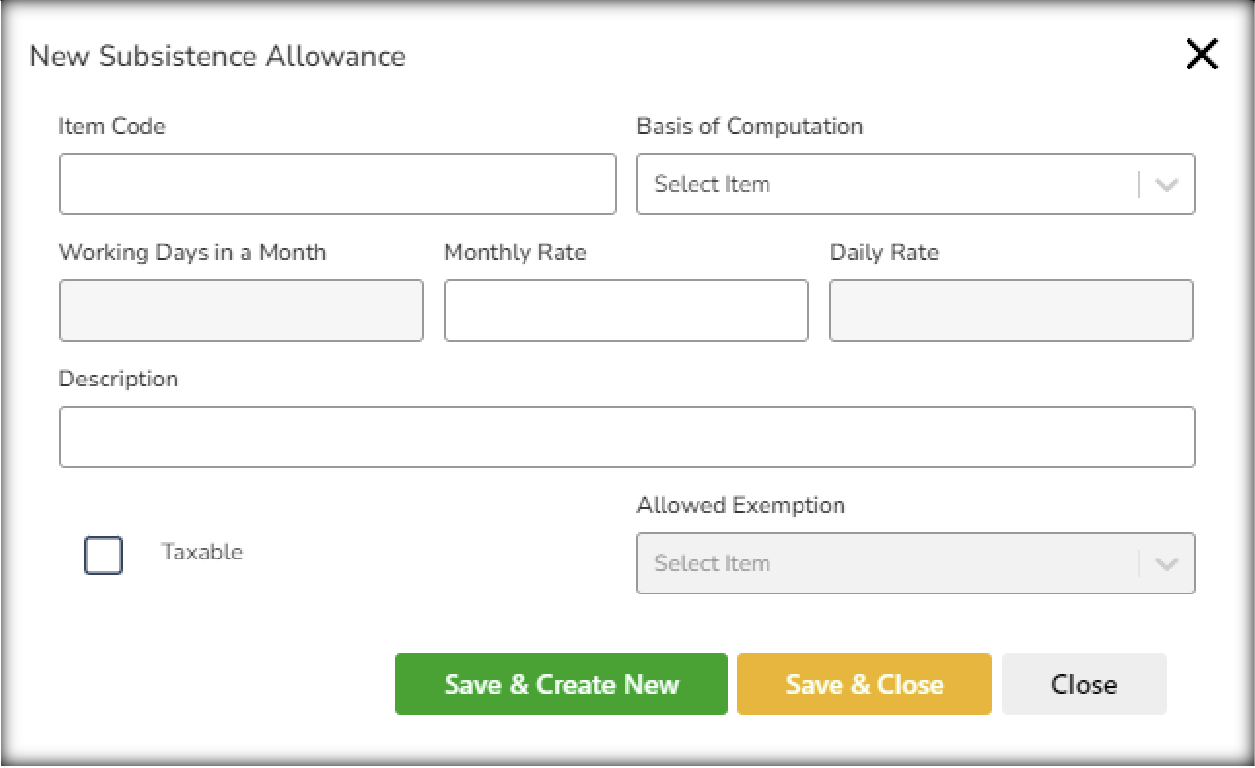Close the dialog with the X icon
This screenshot has width=1255, height=768.
[x=1201, y=55]
